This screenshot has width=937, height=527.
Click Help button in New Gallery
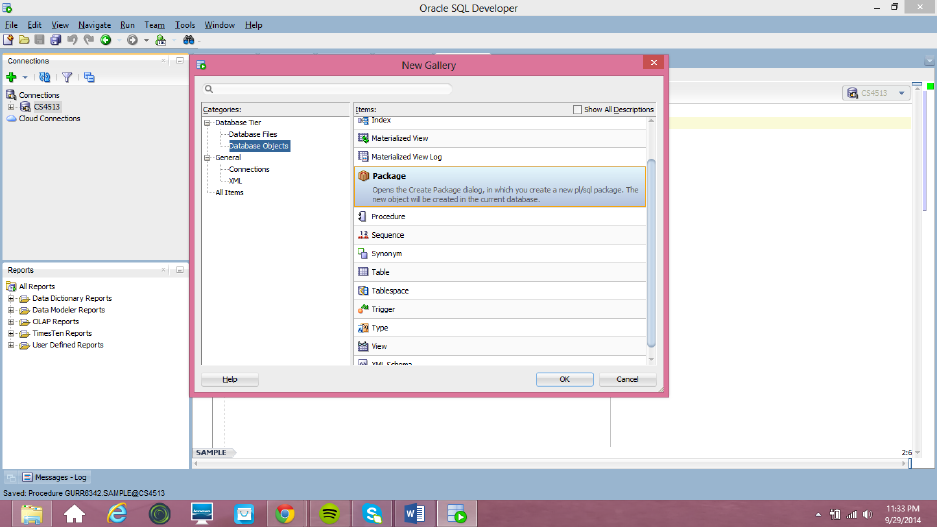(x=230, y=379)
